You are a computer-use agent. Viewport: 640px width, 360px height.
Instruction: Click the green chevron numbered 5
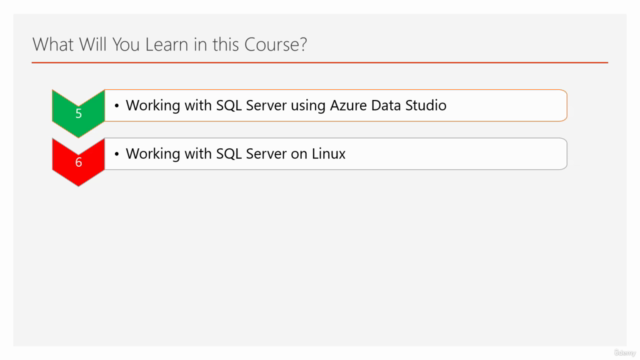coord(78,113)
